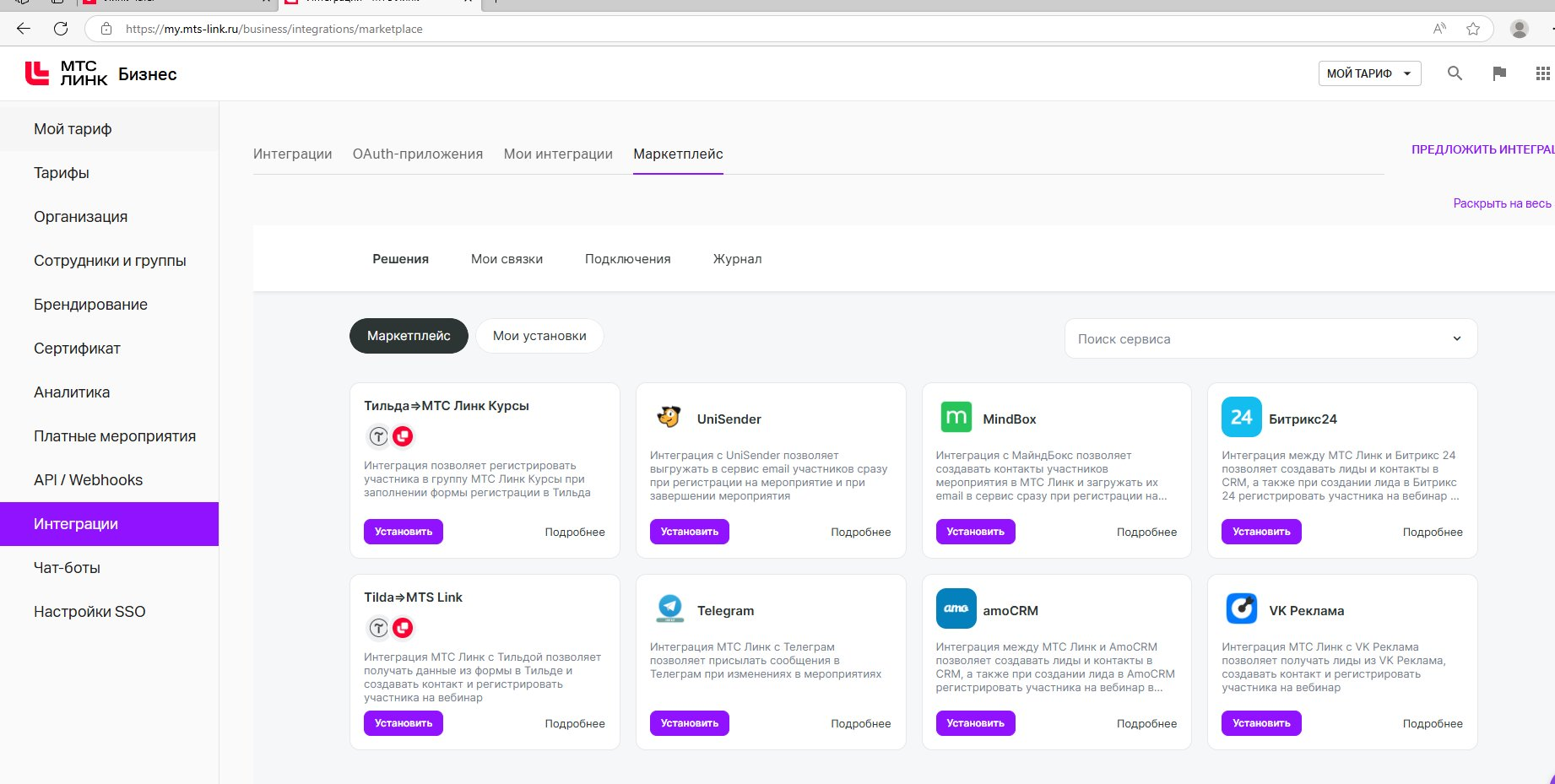This screenshot has width=1555, height=784.
Task: Click red MTS icon in Tilda⇒MTS Link card
Action: [403, 628]
